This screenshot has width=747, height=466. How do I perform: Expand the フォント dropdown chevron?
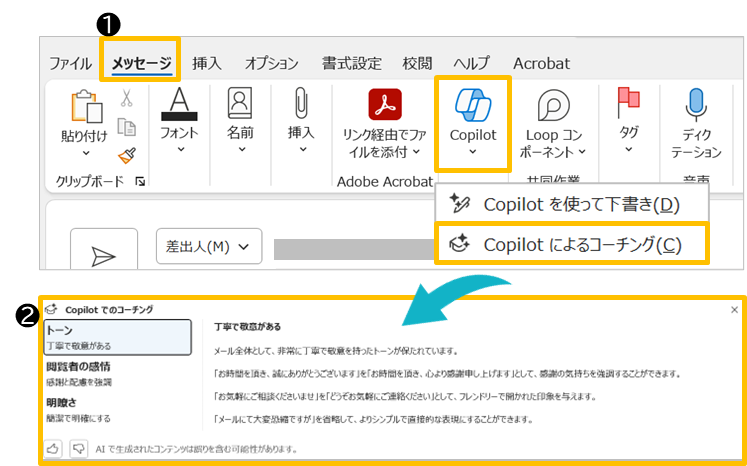click(x=180, y=150)
